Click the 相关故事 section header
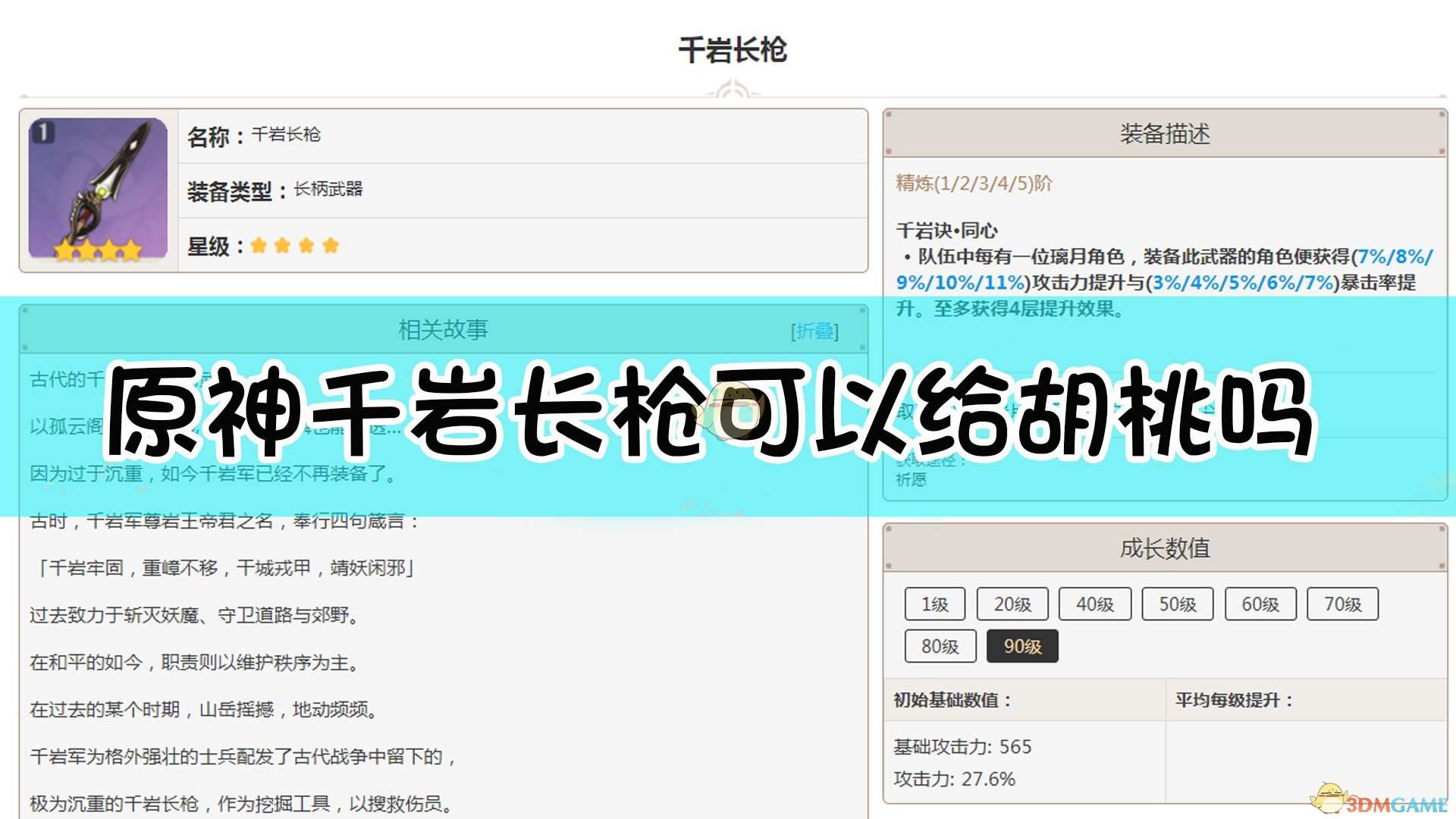This screenshot has width=1456, height=819. 443,330
